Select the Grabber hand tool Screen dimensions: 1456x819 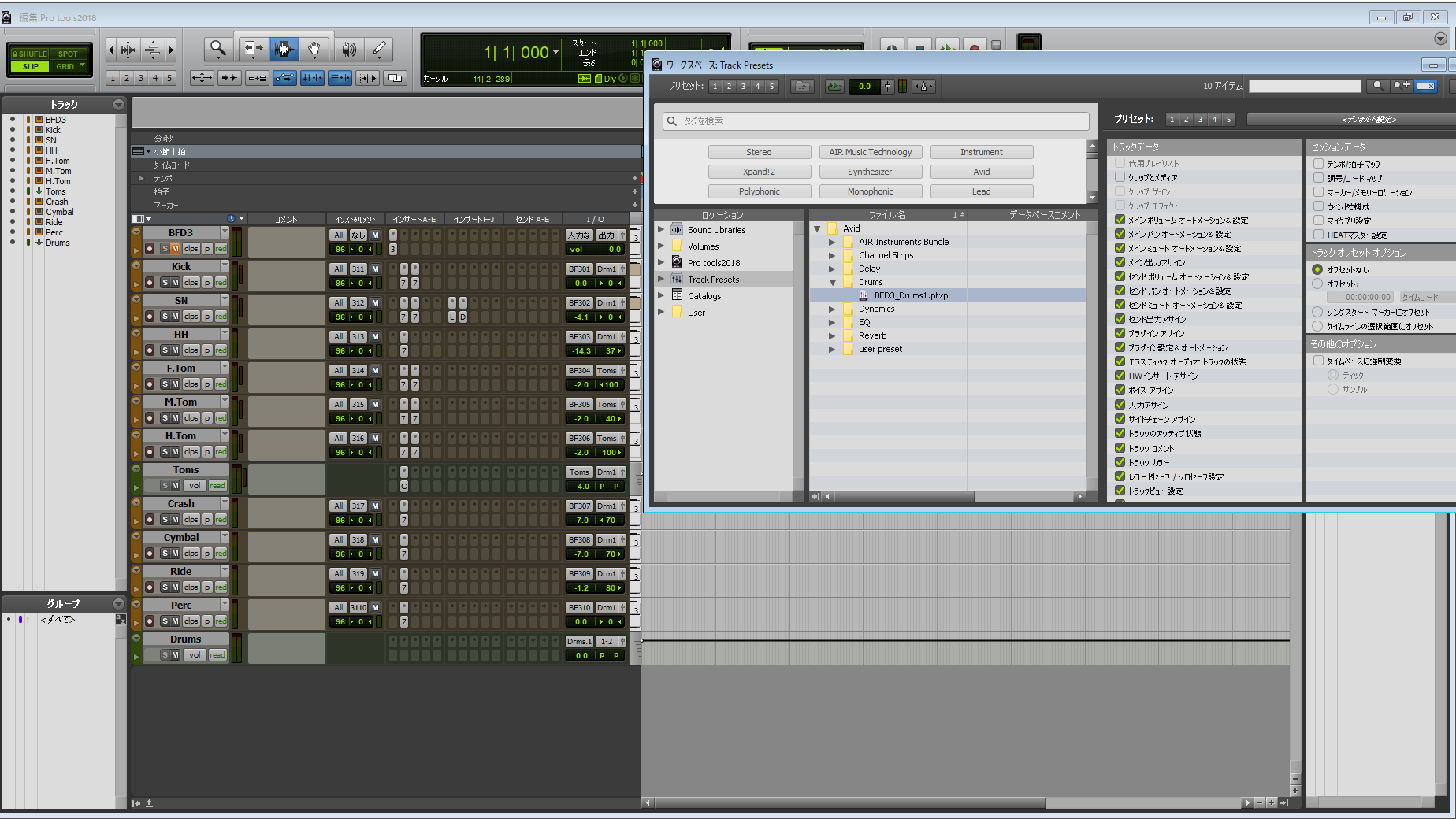[x=314, y=50]
